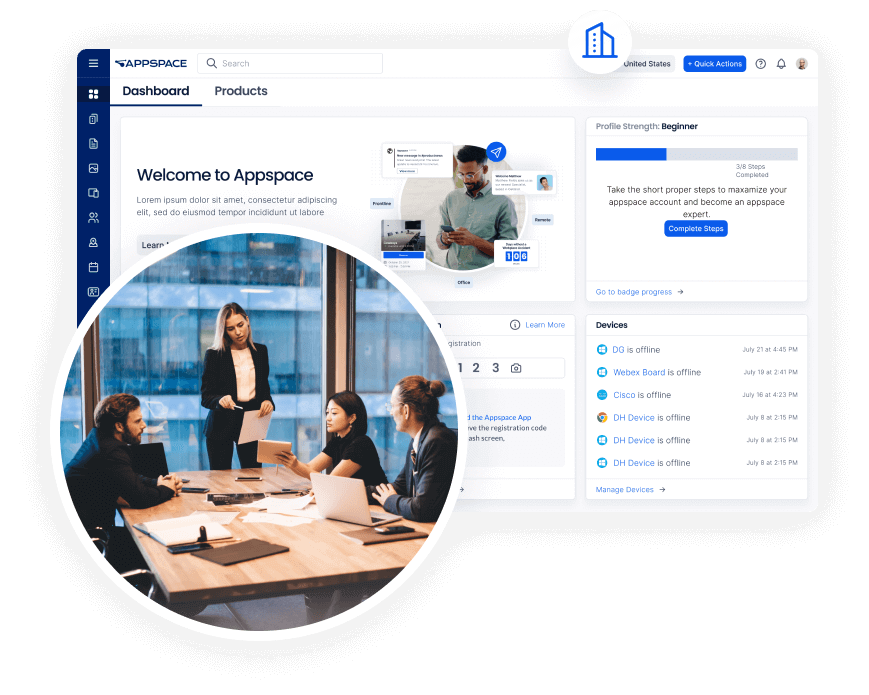Image resolution: width=869 pixels, height=695 pixels.
Task: Switch to the Dashboard tab
Action: pyautogui.click(x=156, y=91)
